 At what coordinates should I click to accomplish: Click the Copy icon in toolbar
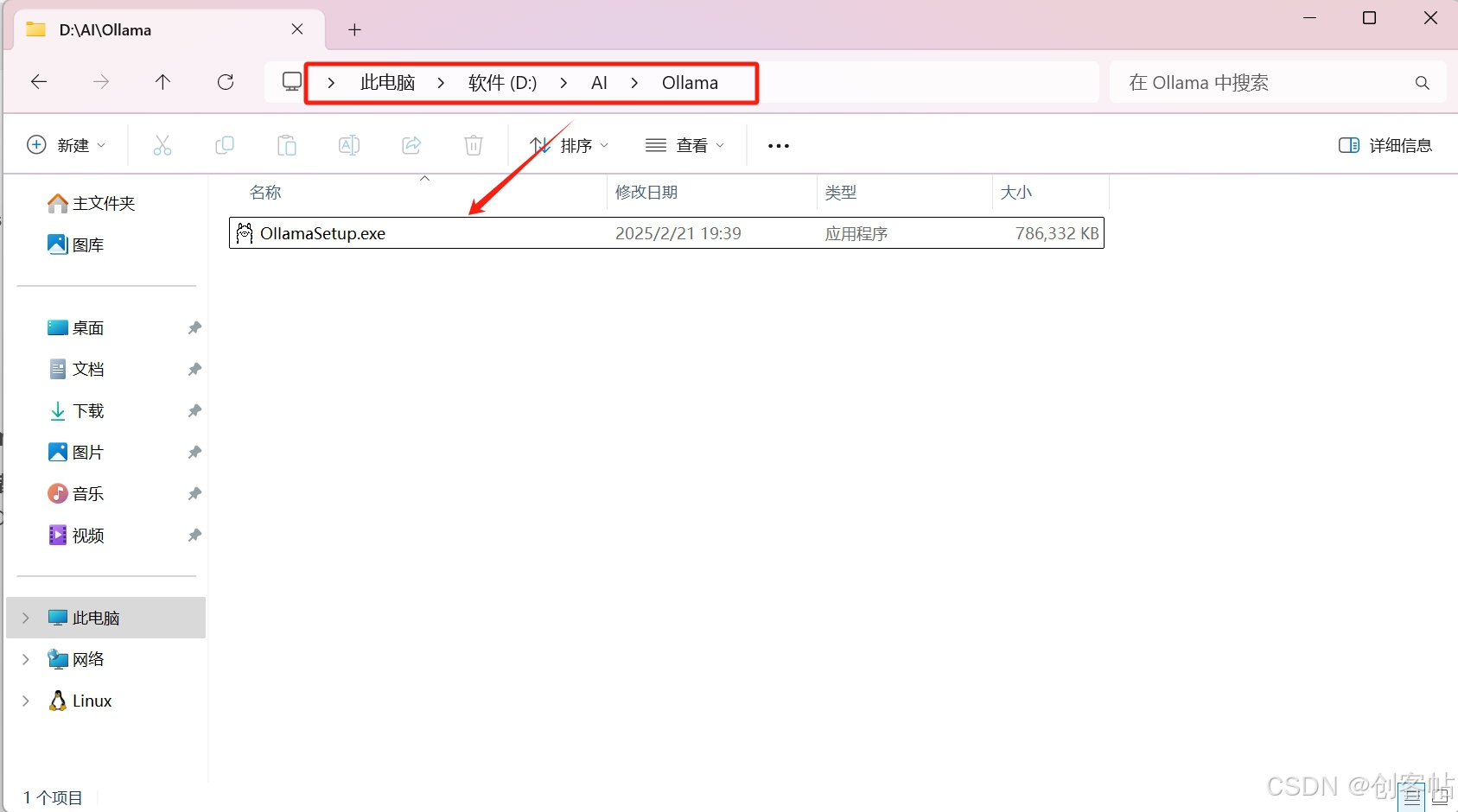click(x=225, y=145)
